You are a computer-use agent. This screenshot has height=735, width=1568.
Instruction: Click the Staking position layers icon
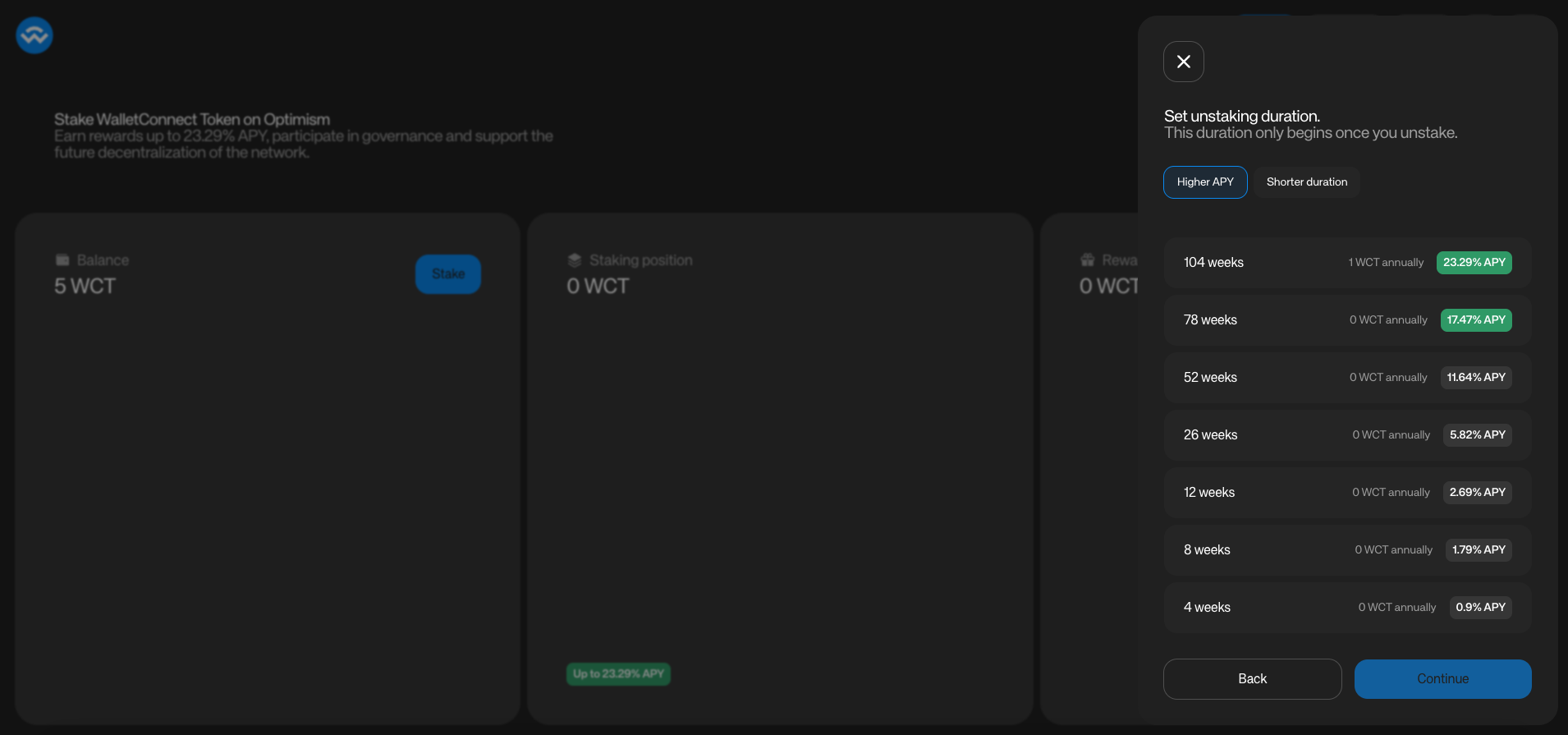click(x=575, y=260)
